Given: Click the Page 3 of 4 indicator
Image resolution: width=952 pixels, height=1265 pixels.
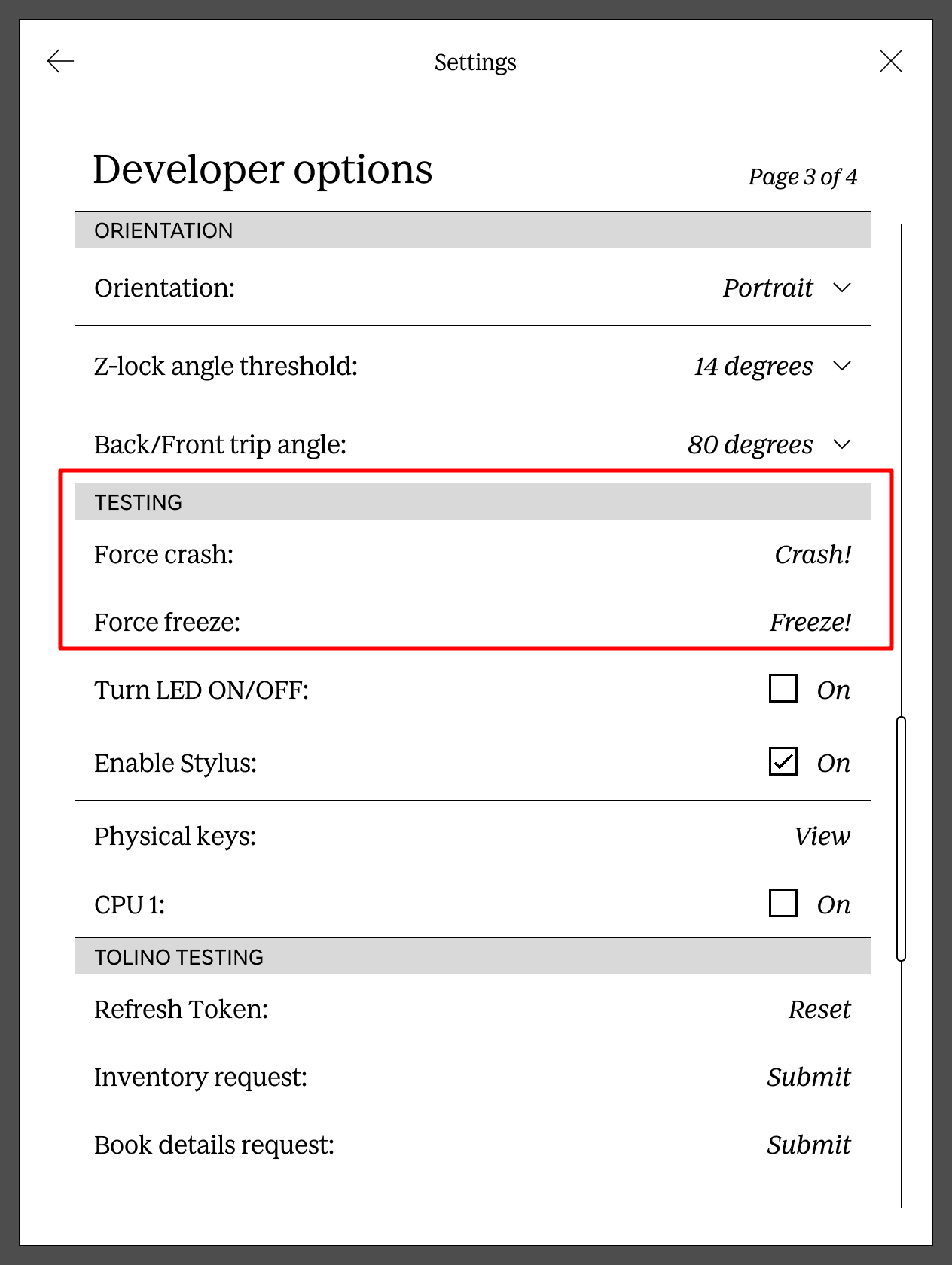Looking at the screenshot, I should (802, 177).
